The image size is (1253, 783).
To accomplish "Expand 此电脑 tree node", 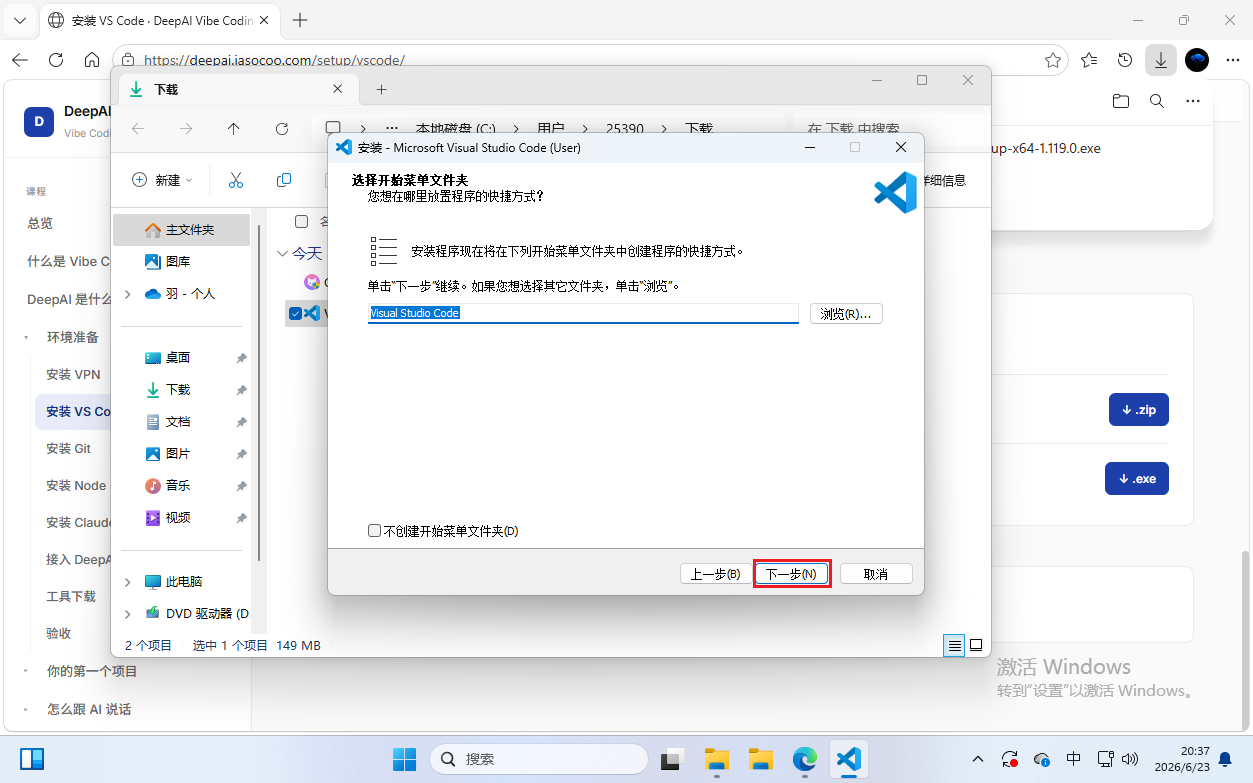I will point(127,582).
